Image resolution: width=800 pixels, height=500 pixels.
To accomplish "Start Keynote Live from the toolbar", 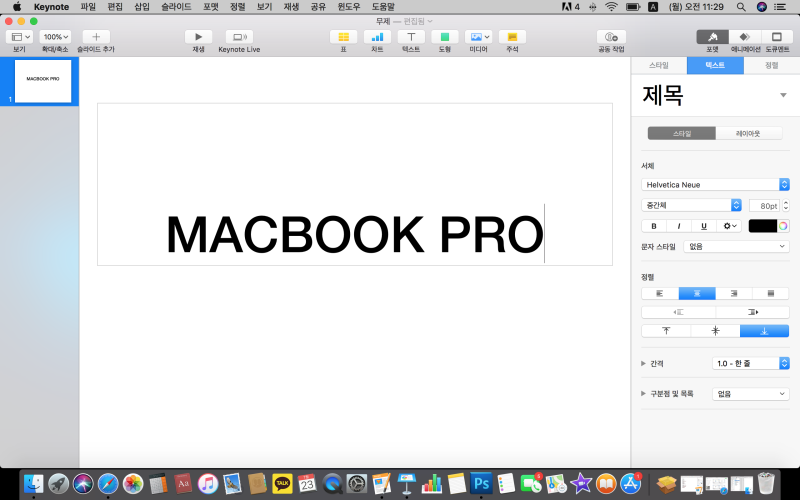I will click(239, 37).
